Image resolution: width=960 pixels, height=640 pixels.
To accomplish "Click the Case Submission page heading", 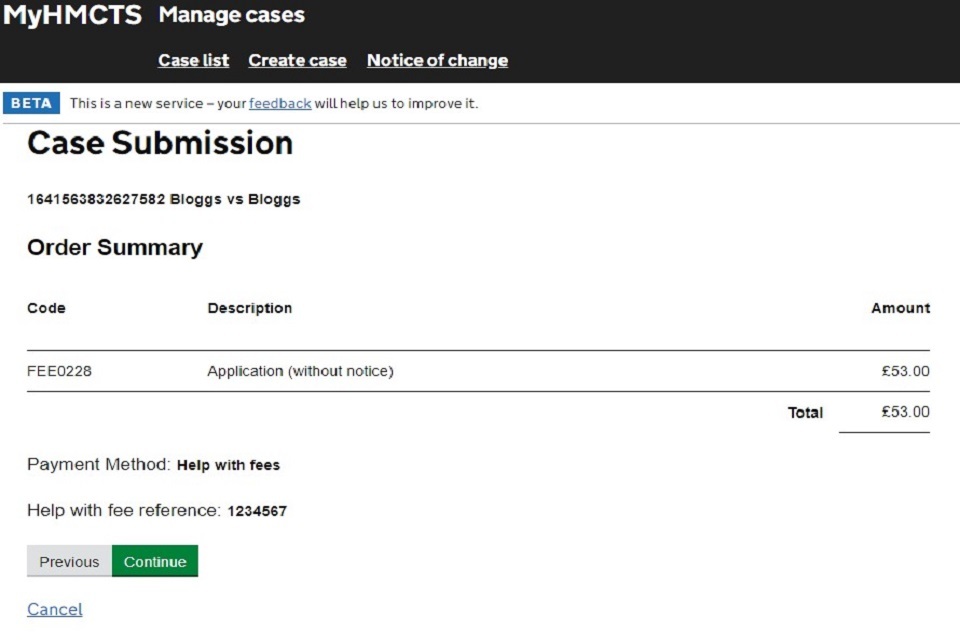I will click(x=160, y=144).
